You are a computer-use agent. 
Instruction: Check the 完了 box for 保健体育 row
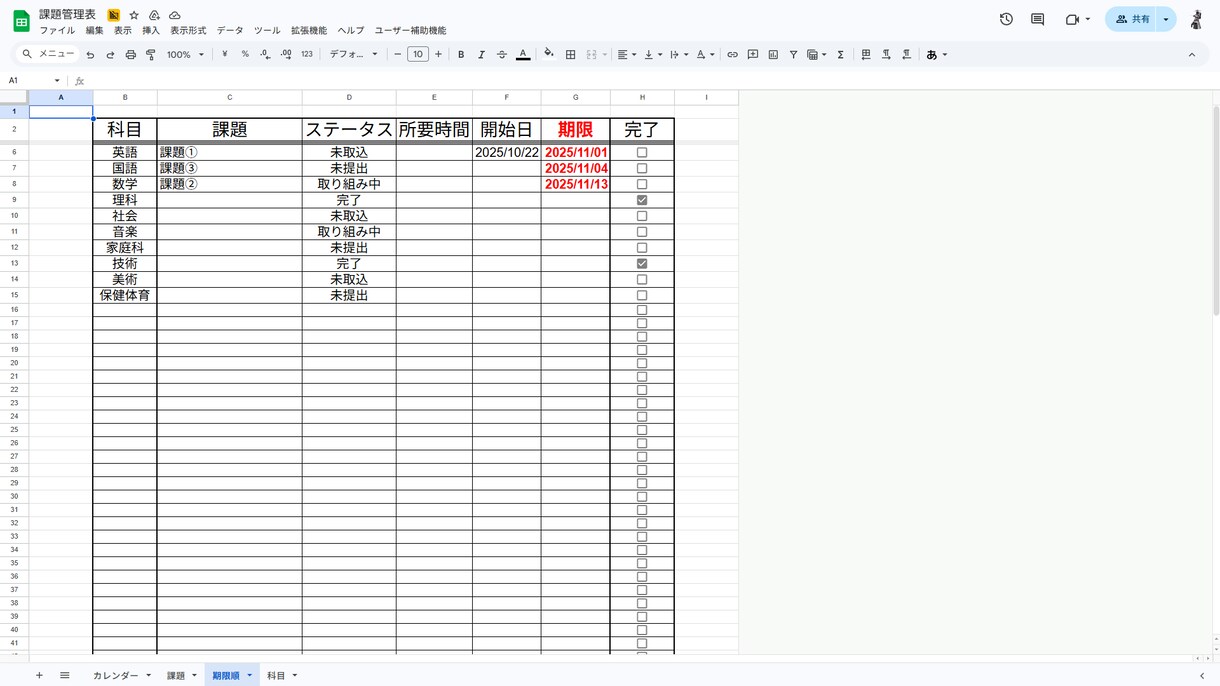(642, 296)
